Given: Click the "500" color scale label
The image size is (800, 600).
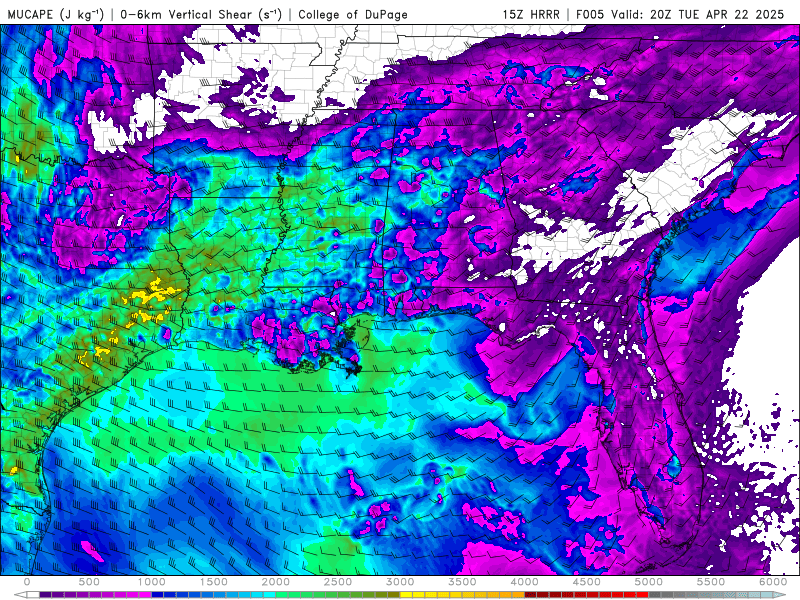Looking at the screenshot, I should coord(89,582).
